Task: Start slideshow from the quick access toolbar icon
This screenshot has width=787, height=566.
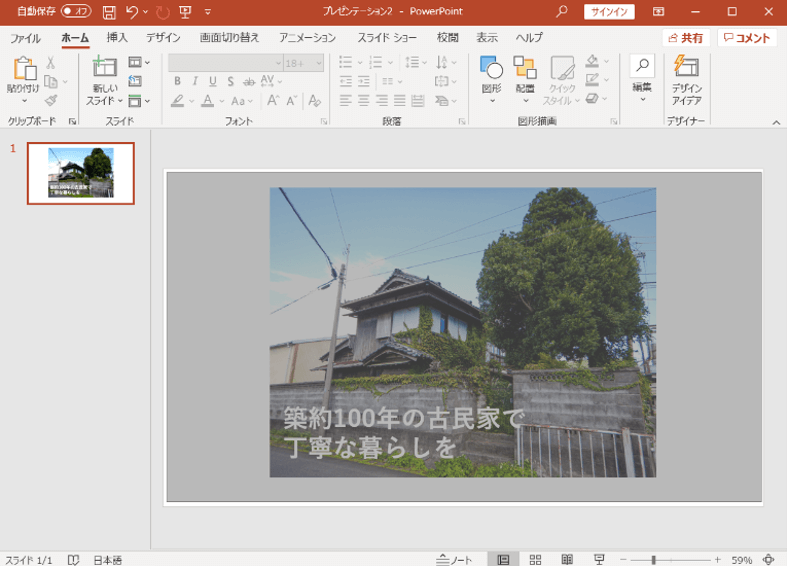Action: tap(185, 12)
